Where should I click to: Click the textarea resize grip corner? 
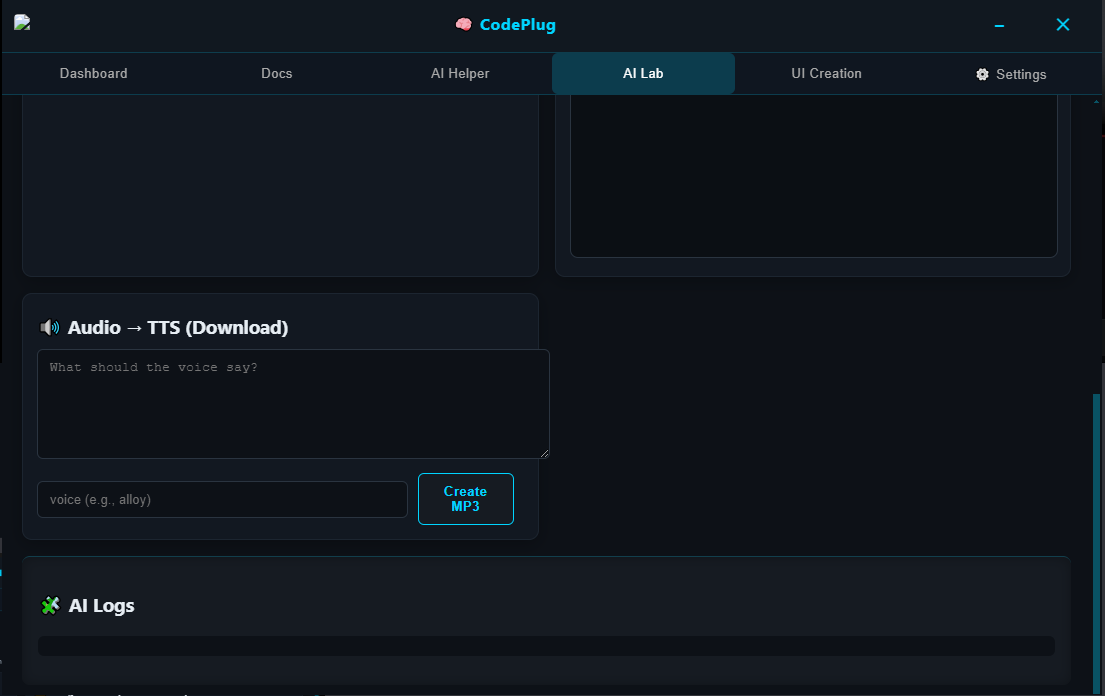coord(546,453)
